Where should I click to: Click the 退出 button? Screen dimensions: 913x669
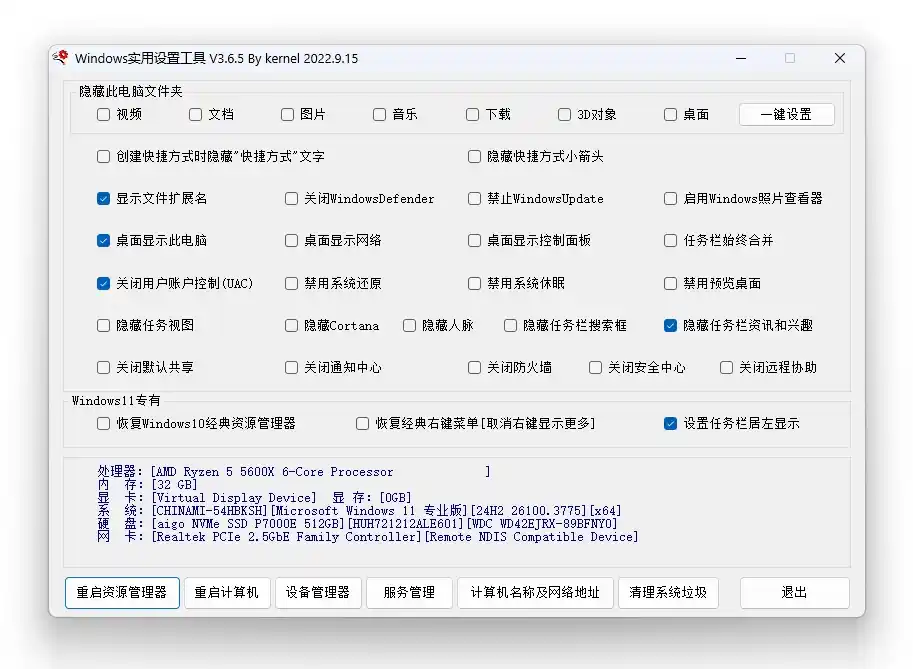tap(794, 593)
